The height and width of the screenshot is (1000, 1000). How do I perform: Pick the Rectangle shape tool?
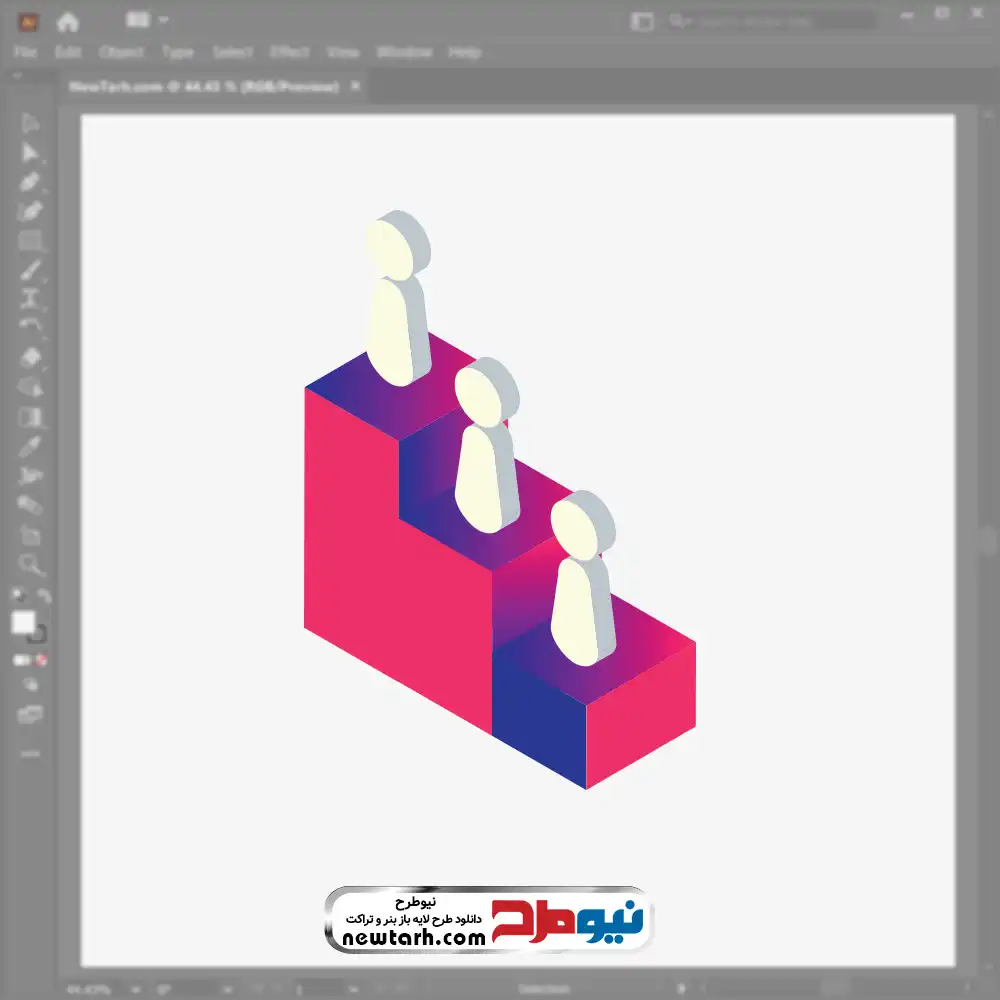click(x=30, y=240)
